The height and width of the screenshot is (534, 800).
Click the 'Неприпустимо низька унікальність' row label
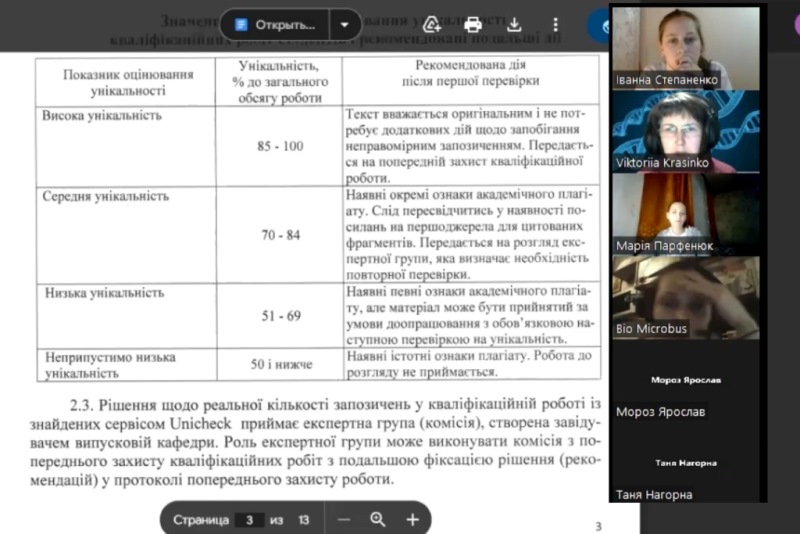coord(110,365)
